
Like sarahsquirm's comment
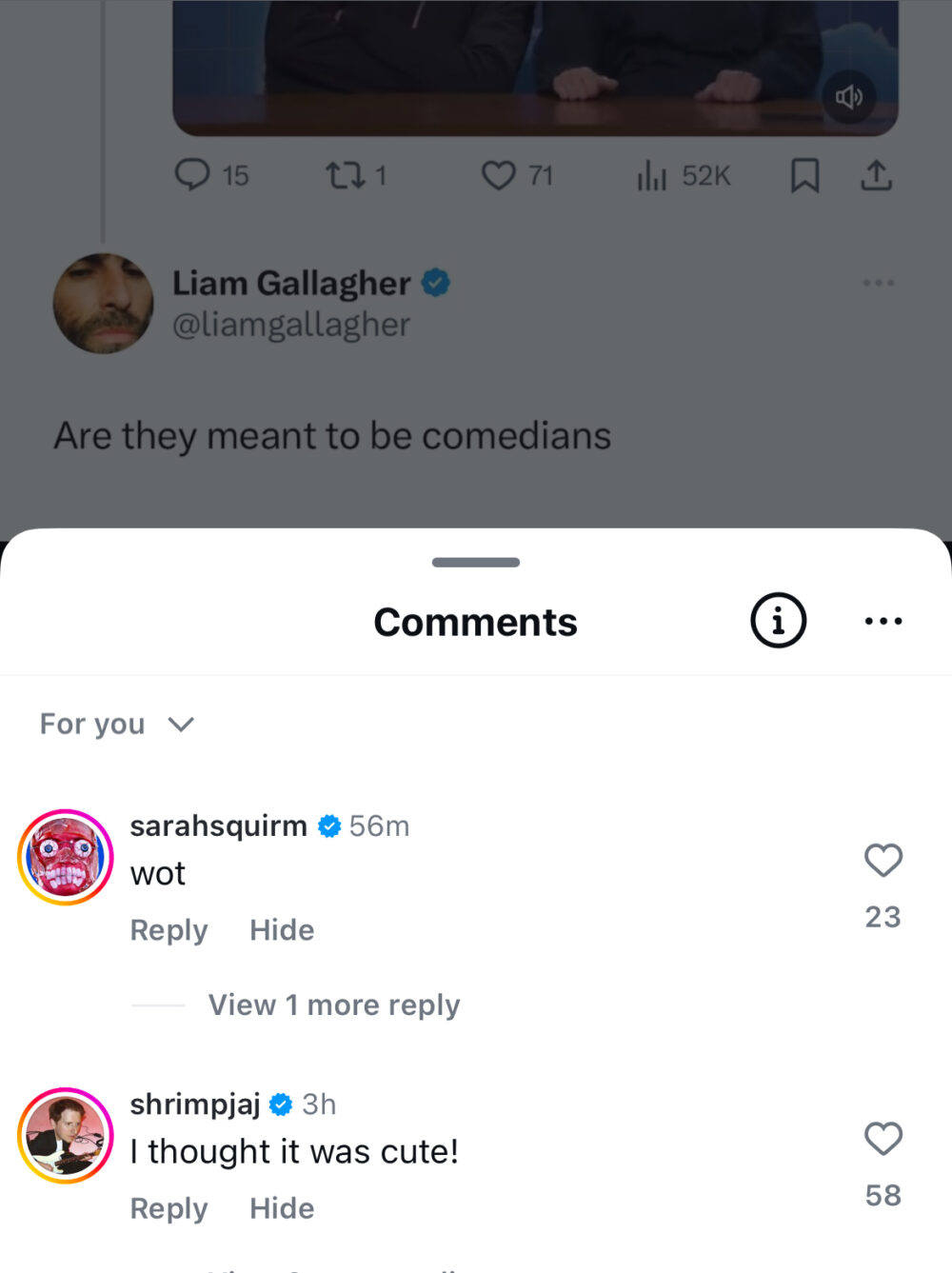[x=883, y=861]
